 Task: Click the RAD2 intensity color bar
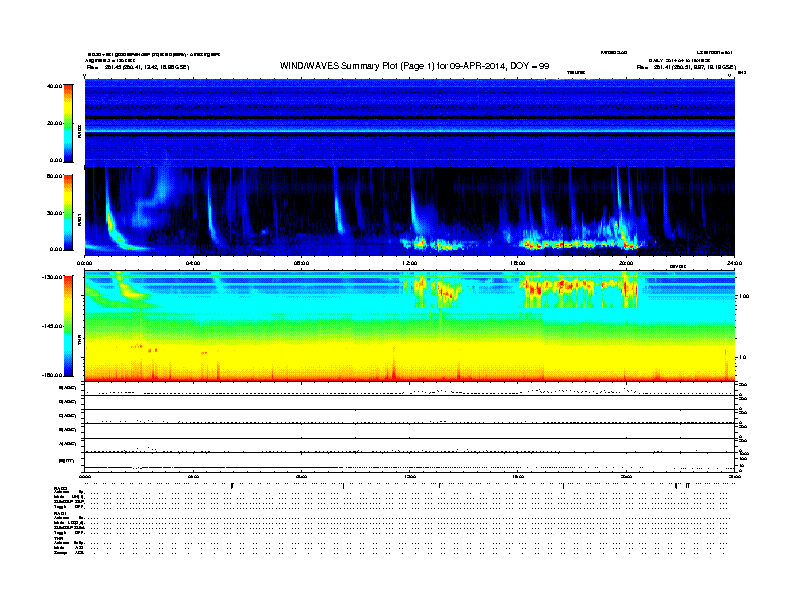68,123
